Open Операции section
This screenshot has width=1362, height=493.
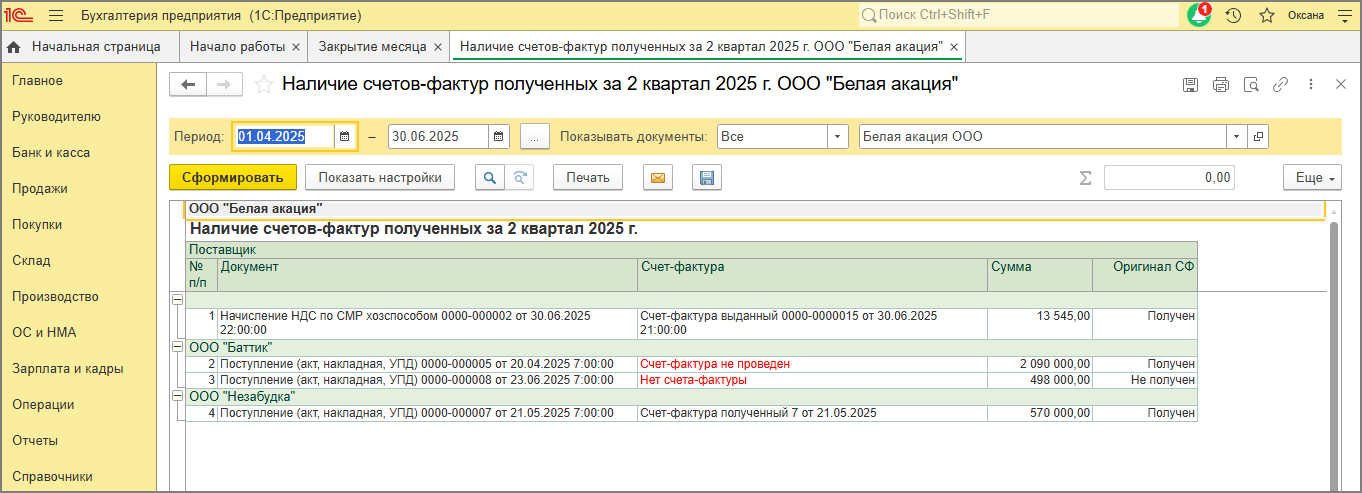[x=43, y=405]
